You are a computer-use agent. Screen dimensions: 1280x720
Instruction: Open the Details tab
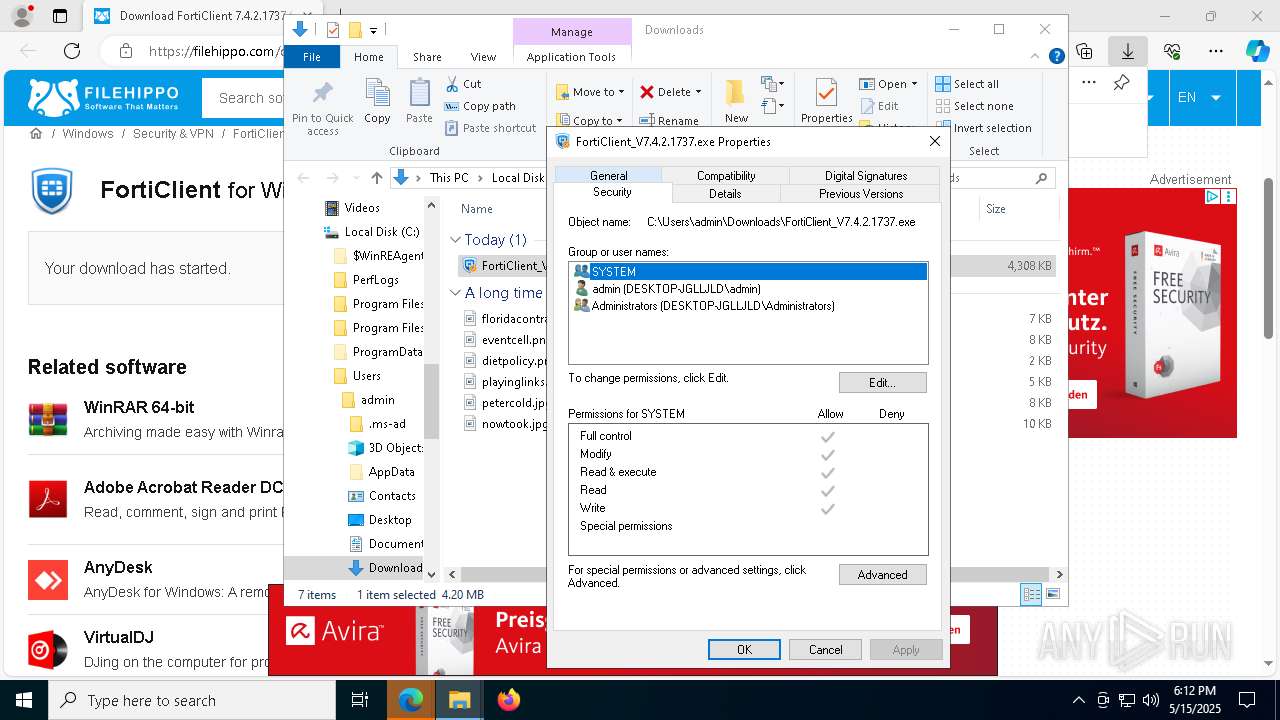pyautogui.click(x=725, y=194)
